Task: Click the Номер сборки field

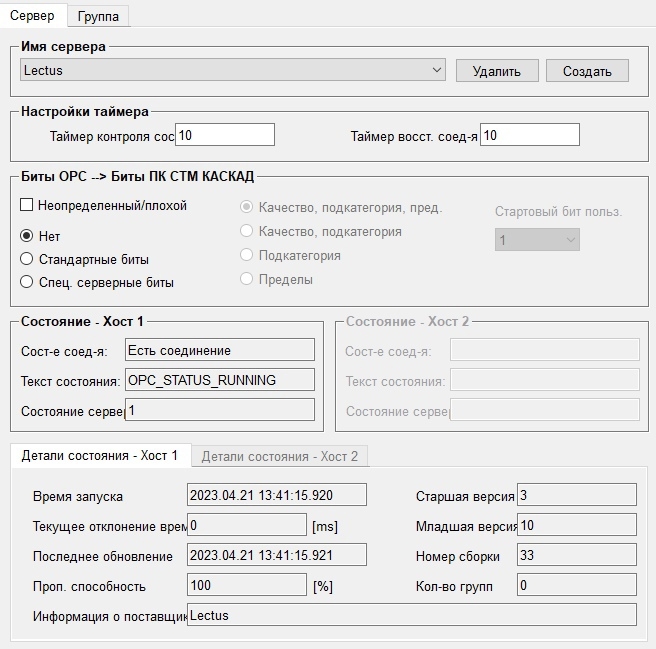Action: (577, 555)
